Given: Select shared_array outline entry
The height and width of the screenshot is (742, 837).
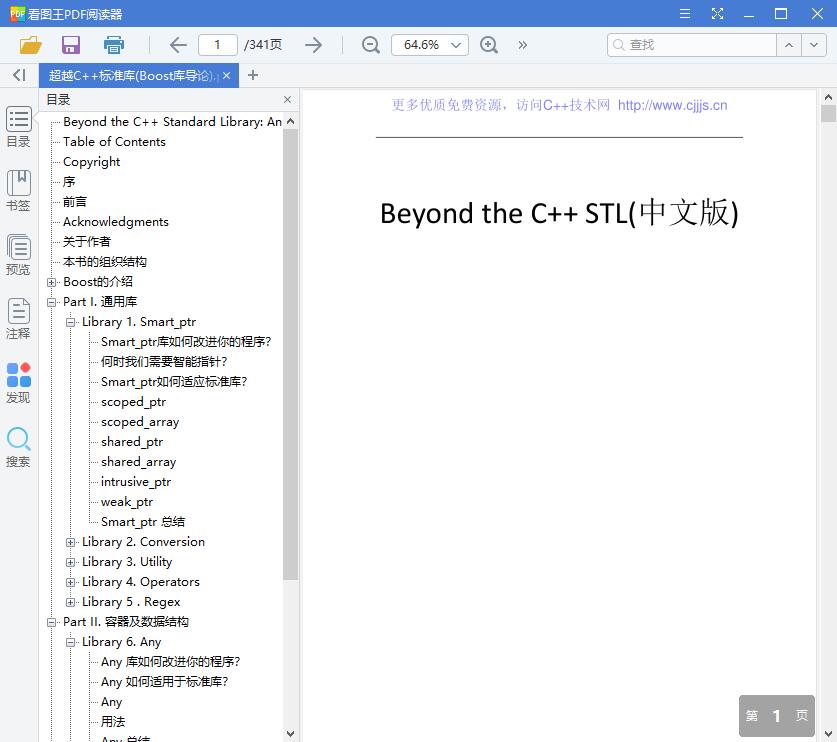Looking at the screenshot, I should pos(138,462).
